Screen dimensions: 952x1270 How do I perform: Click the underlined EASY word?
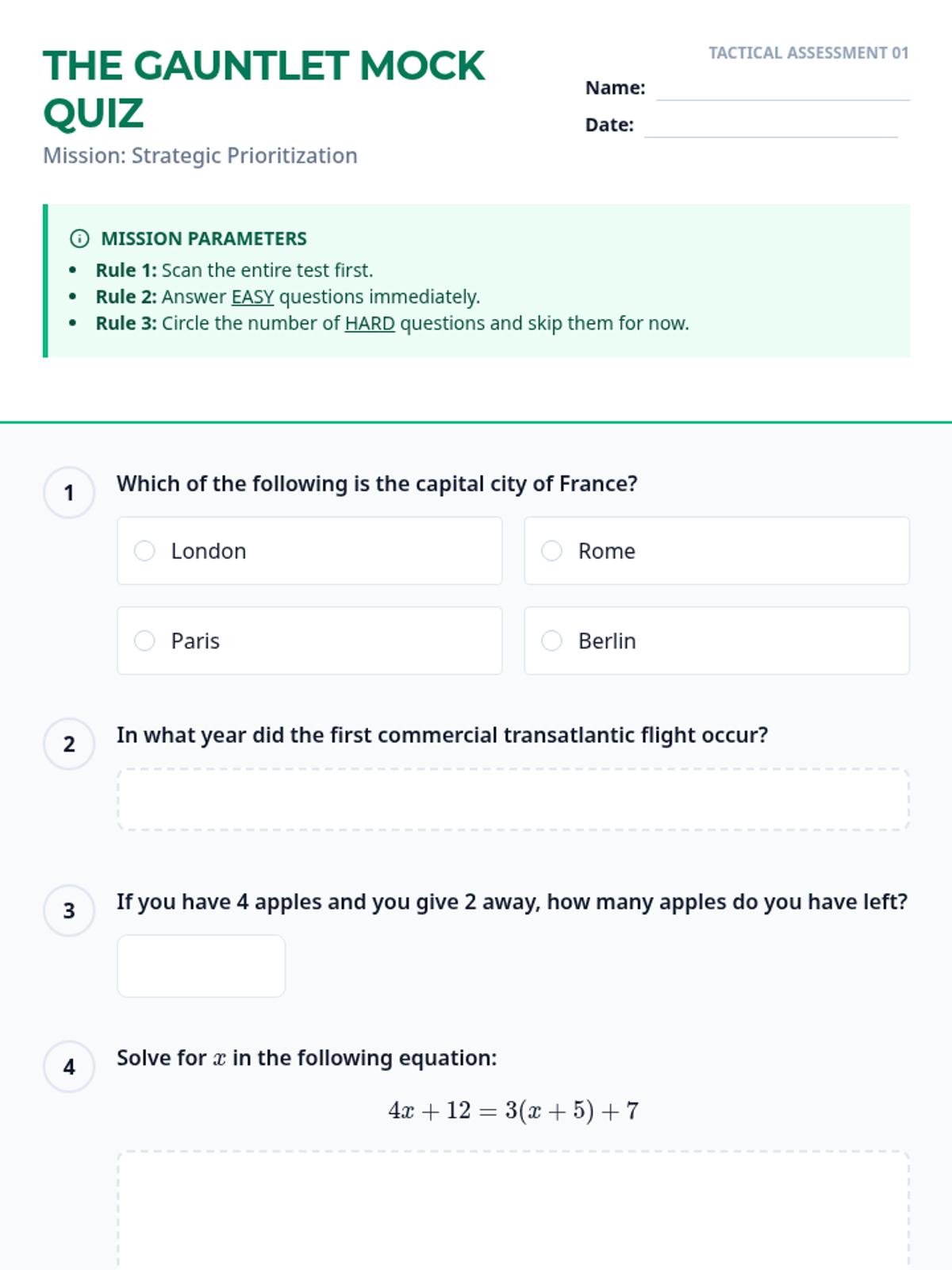(x=252, y=297)
